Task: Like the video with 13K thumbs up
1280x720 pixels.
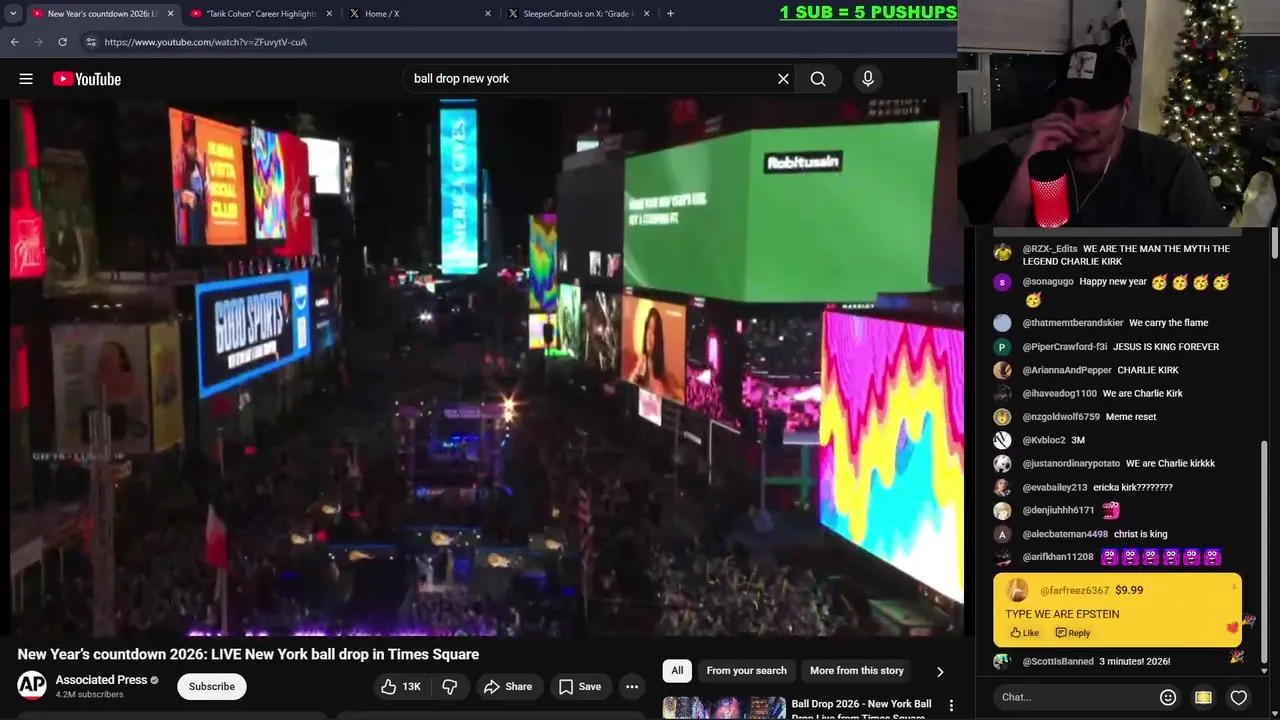Action: [x=400, y=686]
